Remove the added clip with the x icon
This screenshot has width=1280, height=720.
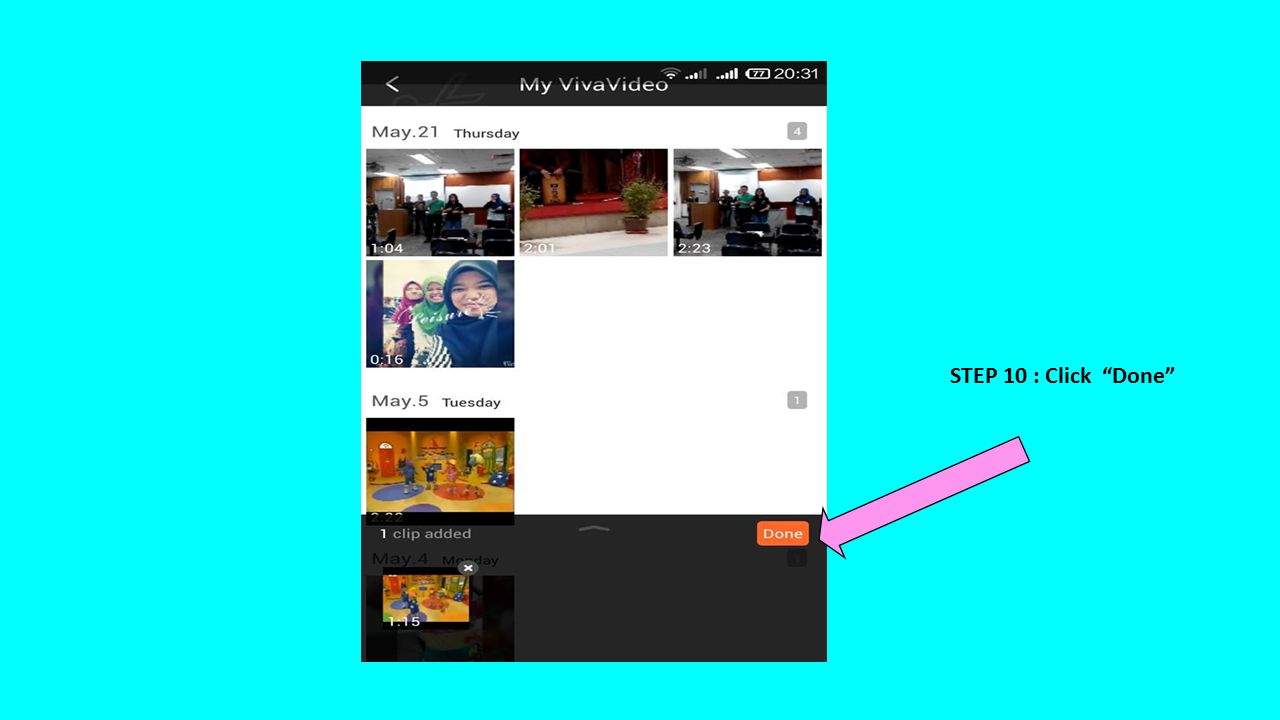(467, 568)
